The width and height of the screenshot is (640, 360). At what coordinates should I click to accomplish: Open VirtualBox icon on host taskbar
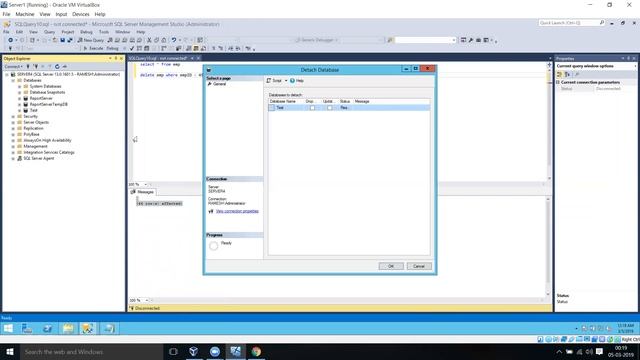pos(193,351)
